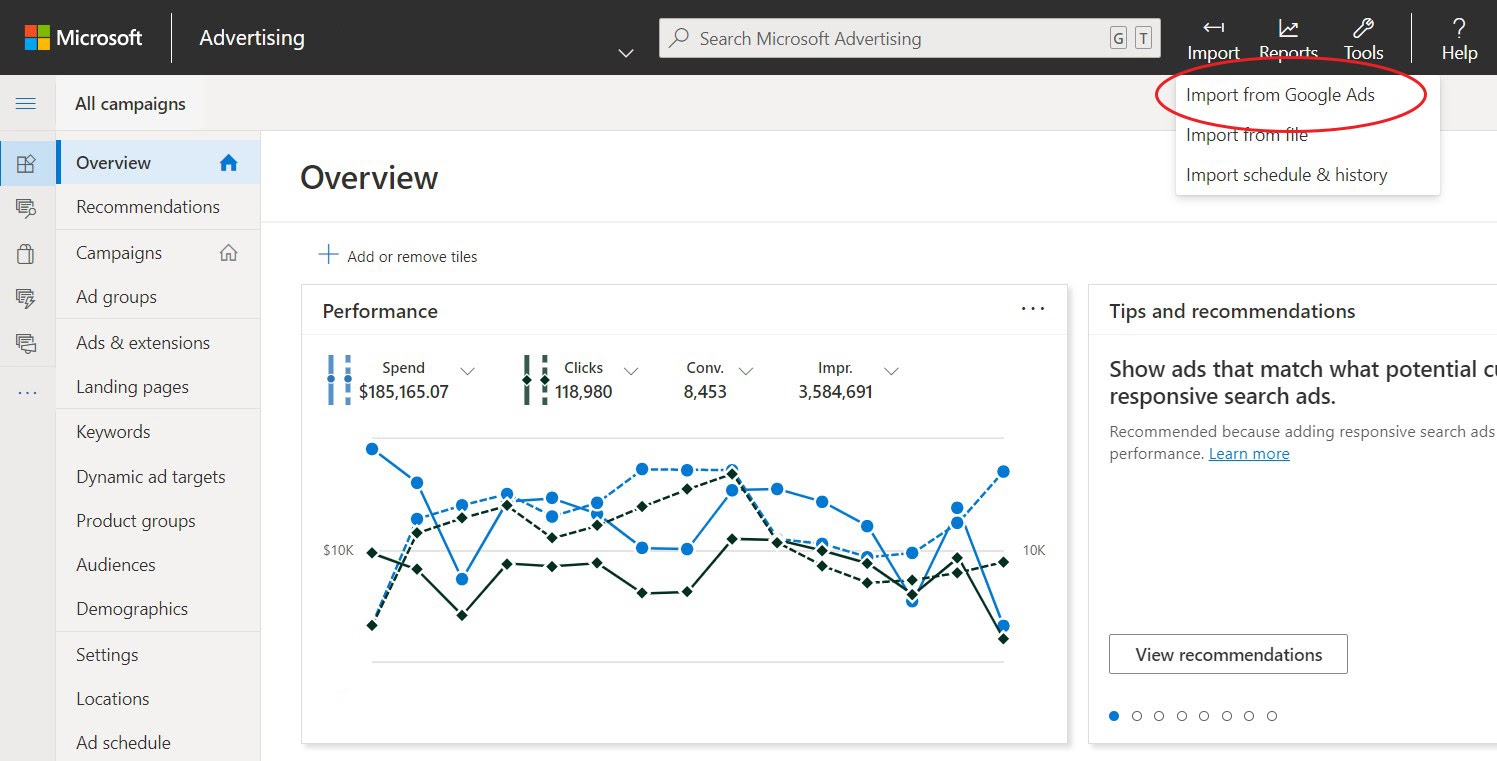This screenshot has width=1497, height=761.
Task: Select fifth carousel dot in Tips tile
Action: [x=1204, y=716]
